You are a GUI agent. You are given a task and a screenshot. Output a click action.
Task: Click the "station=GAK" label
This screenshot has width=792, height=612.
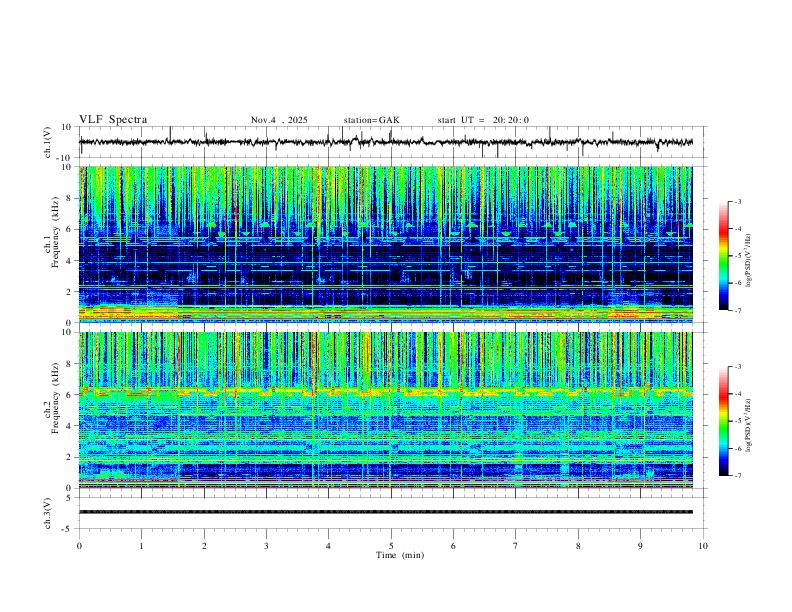point(371,120)
